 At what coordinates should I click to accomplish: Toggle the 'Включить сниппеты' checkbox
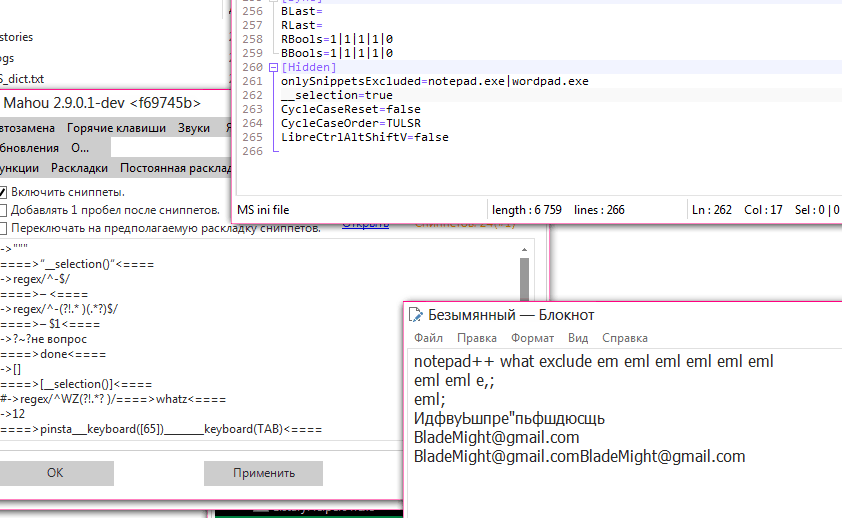(x=3, y=192)
